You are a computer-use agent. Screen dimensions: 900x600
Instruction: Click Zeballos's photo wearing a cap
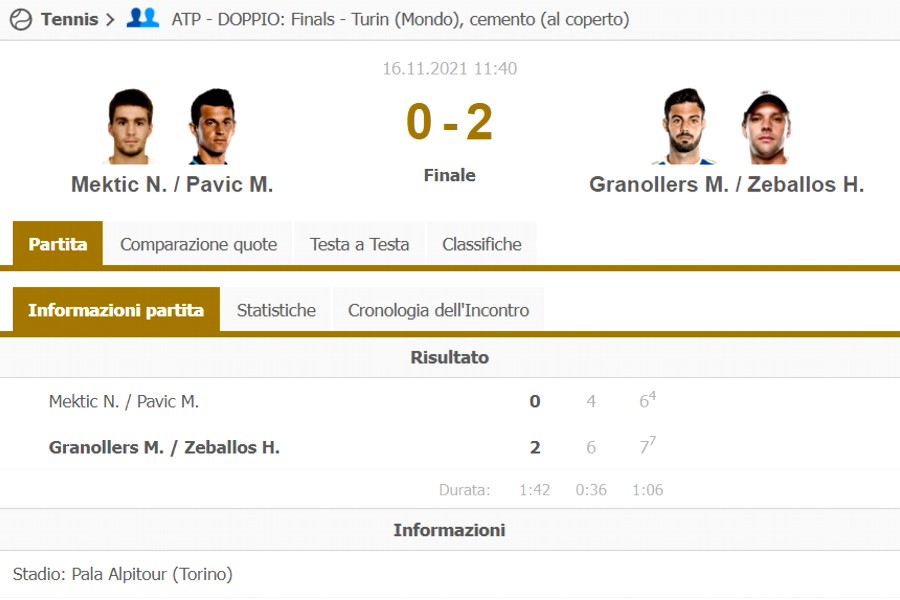pyautogui.click(x=766, y=126)
